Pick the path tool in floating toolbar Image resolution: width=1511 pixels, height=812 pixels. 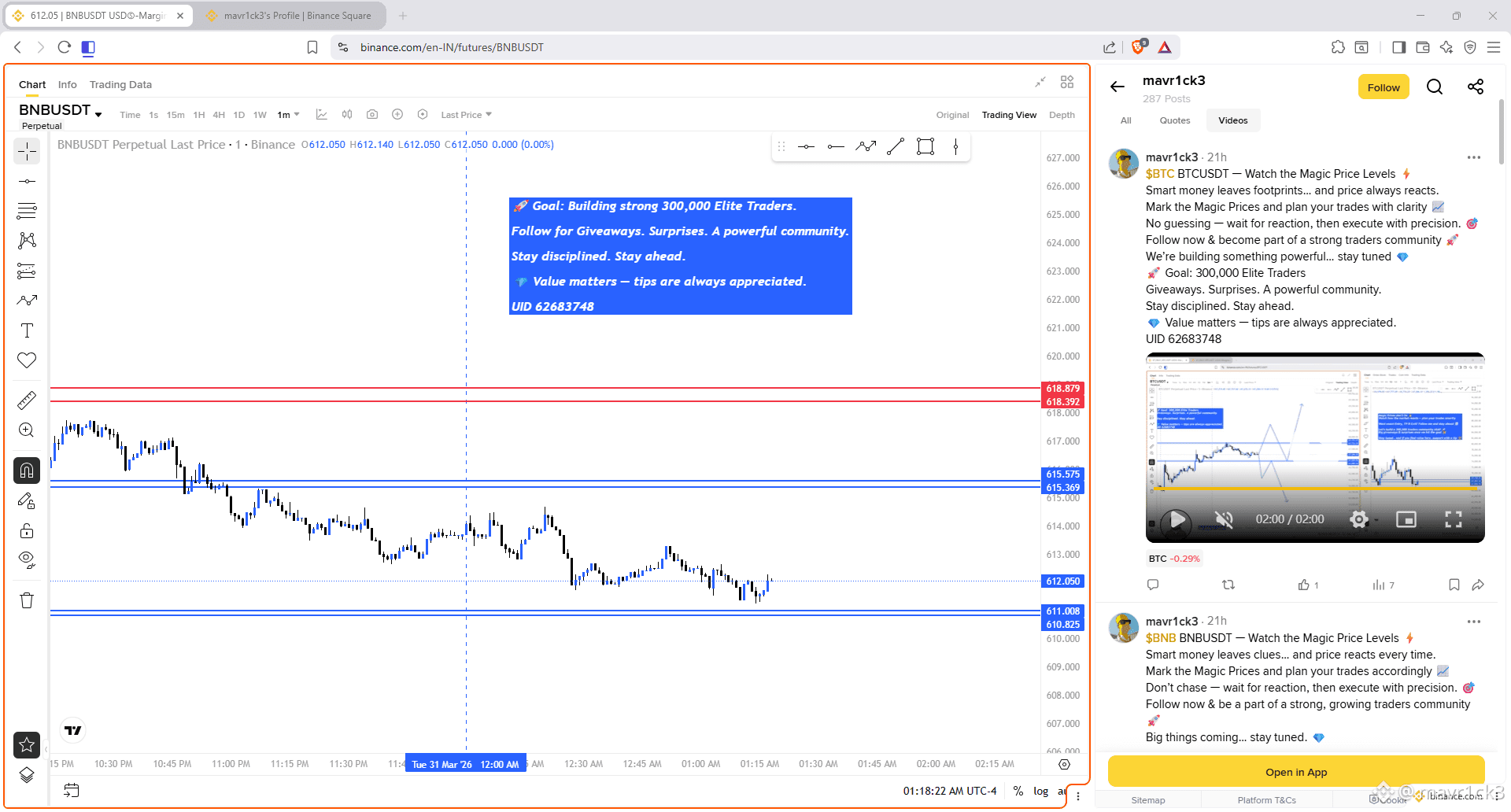866,146
